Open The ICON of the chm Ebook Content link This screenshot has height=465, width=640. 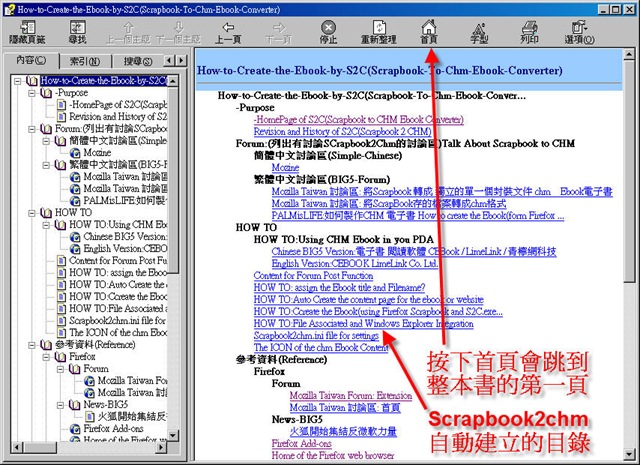[x=321, y=347]
